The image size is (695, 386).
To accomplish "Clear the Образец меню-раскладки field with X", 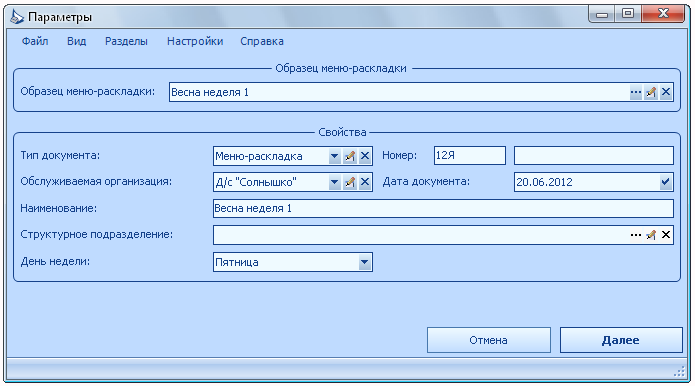I will point(666,92).
